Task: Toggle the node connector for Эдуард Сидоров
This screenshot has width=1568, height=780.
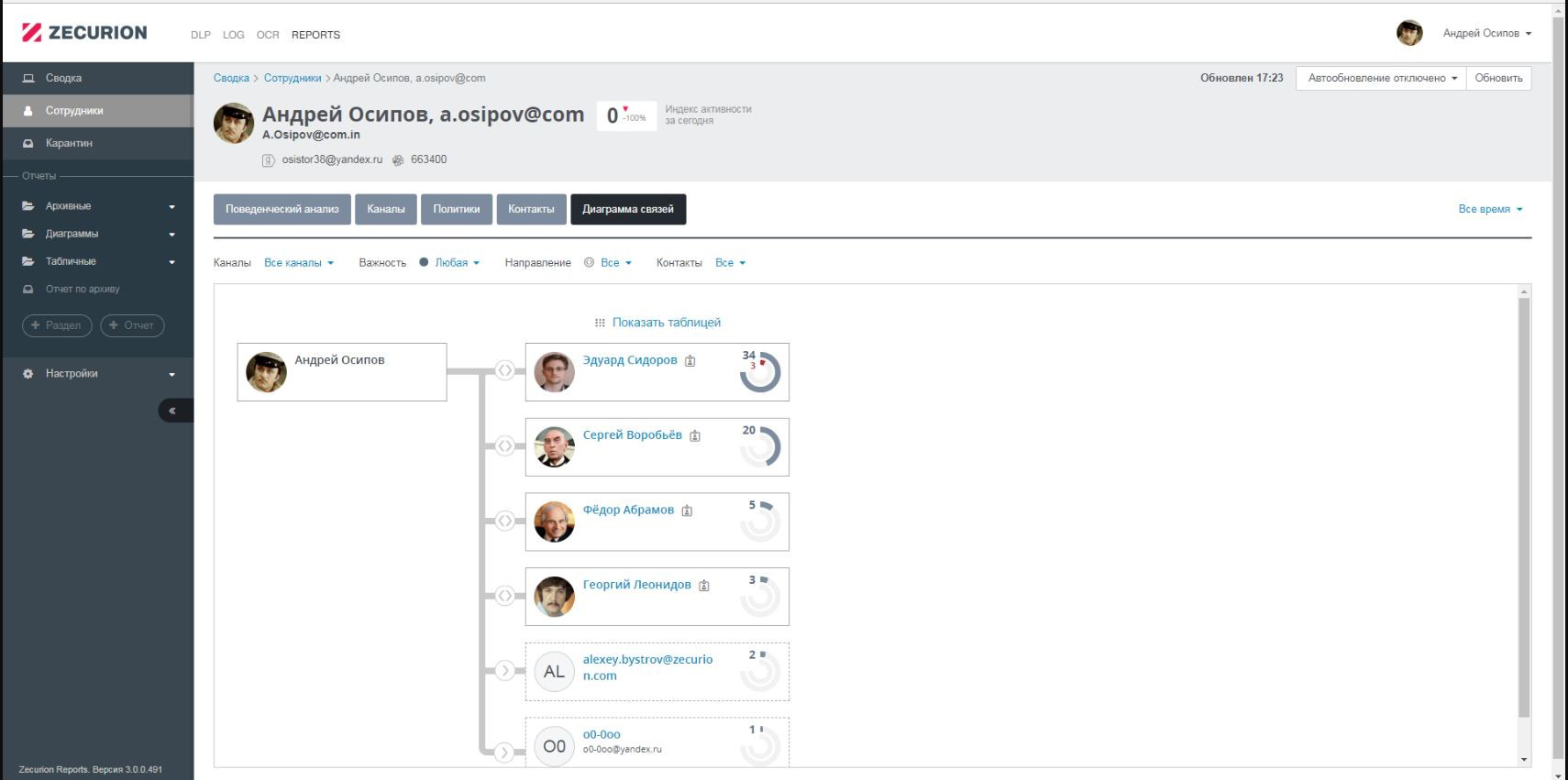Action: (x=504, y=370)
